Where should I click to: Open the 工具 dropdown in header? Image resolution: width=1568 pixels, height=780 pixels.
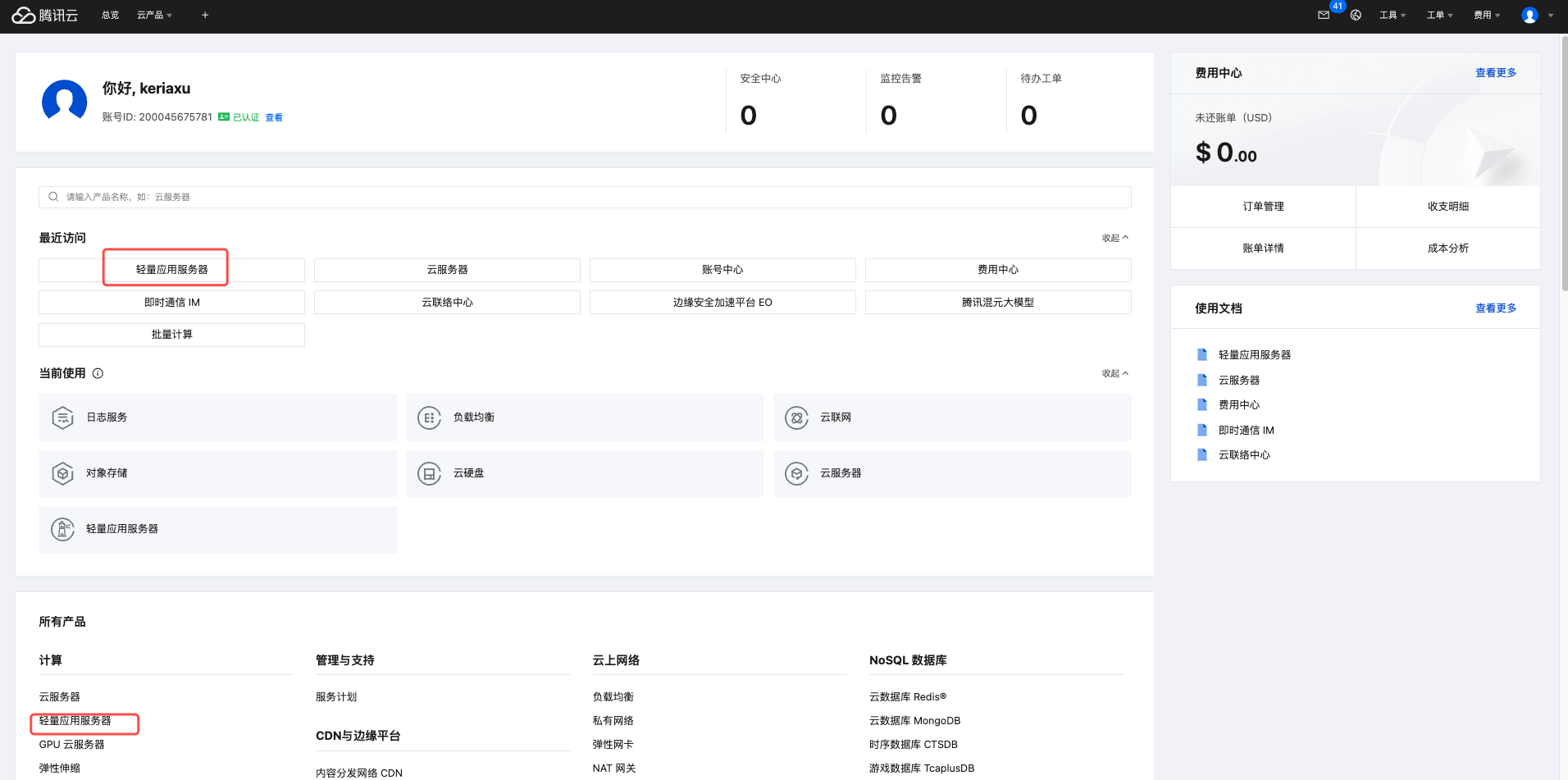pyautogui.click(x=1392, y=16)
